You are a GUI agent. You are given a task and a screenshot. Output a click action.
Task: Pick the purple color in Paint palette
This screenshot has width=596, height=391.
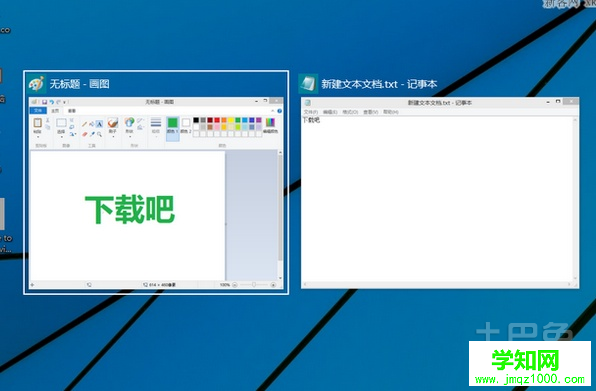259,120
